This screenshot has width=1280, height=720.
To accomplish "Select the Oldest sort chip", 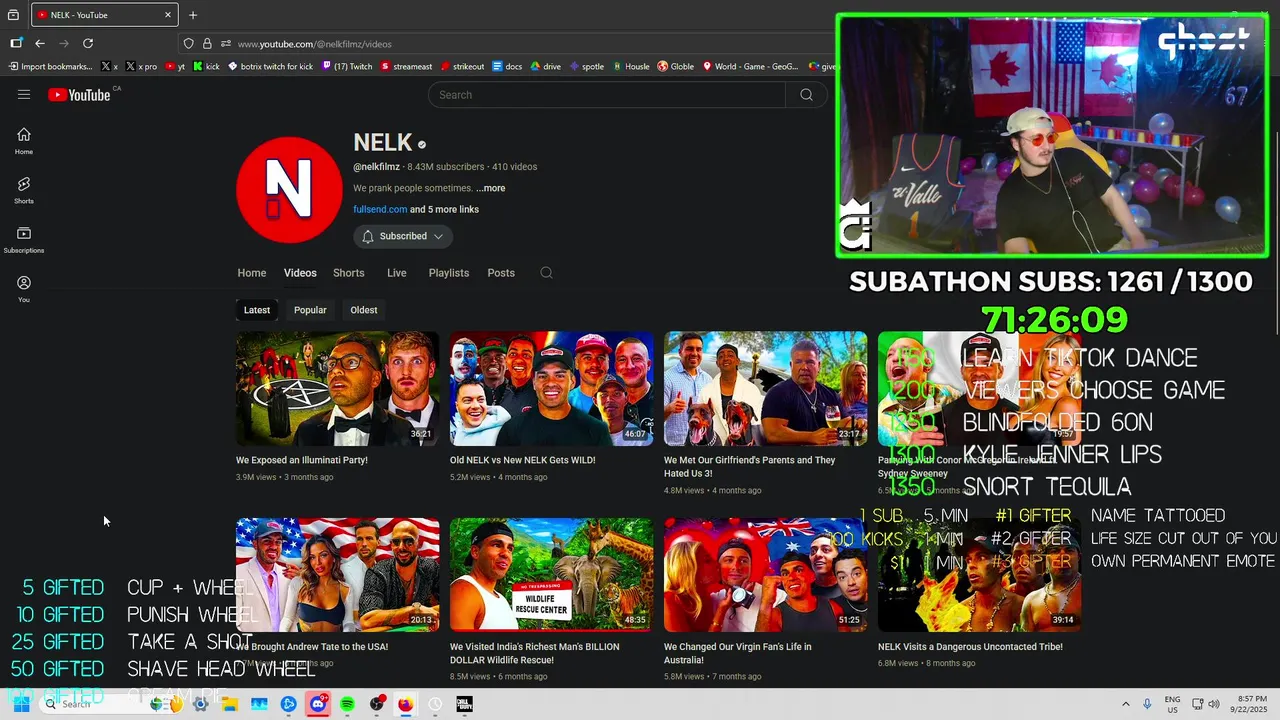I will click(364, 310).
